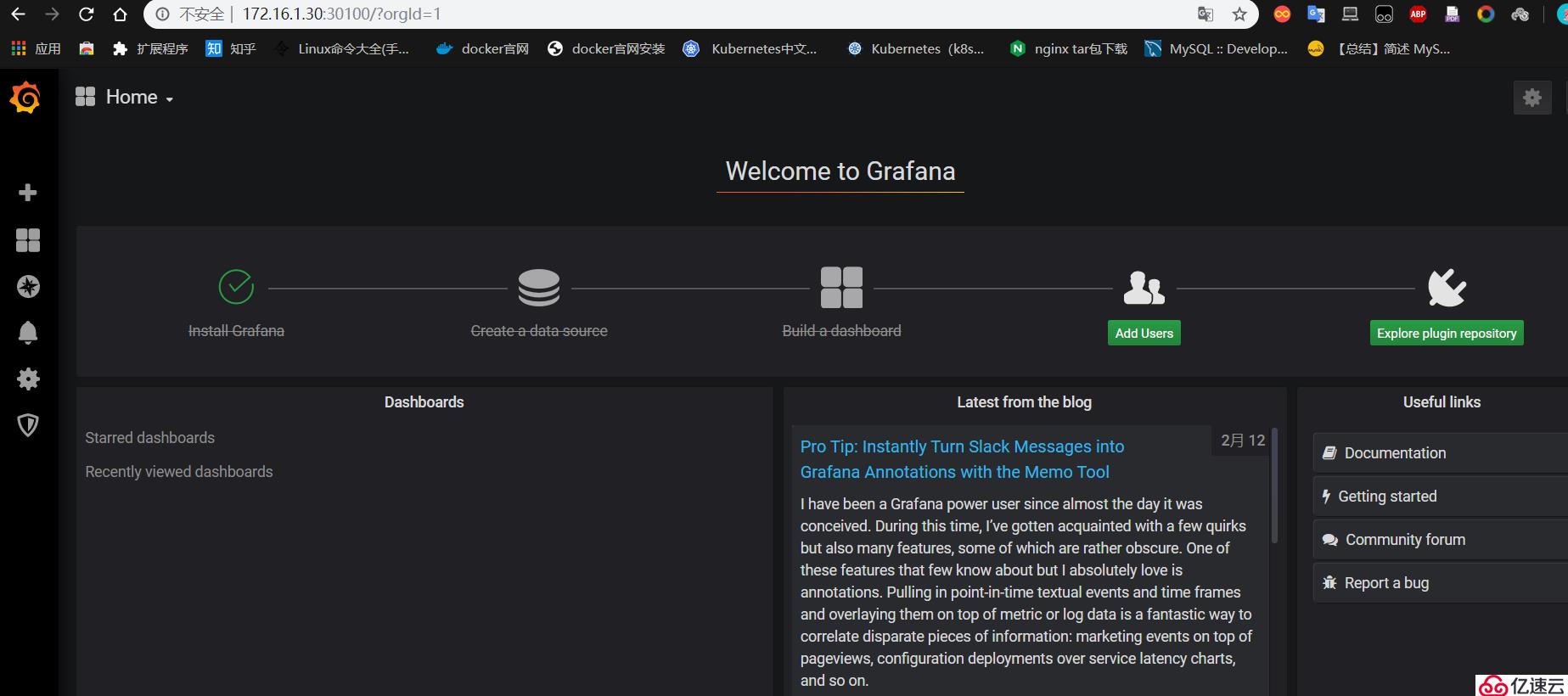The image size is (1568, 696).
Task: Go forward with the browser forward arrow
Action: (52, 14)
